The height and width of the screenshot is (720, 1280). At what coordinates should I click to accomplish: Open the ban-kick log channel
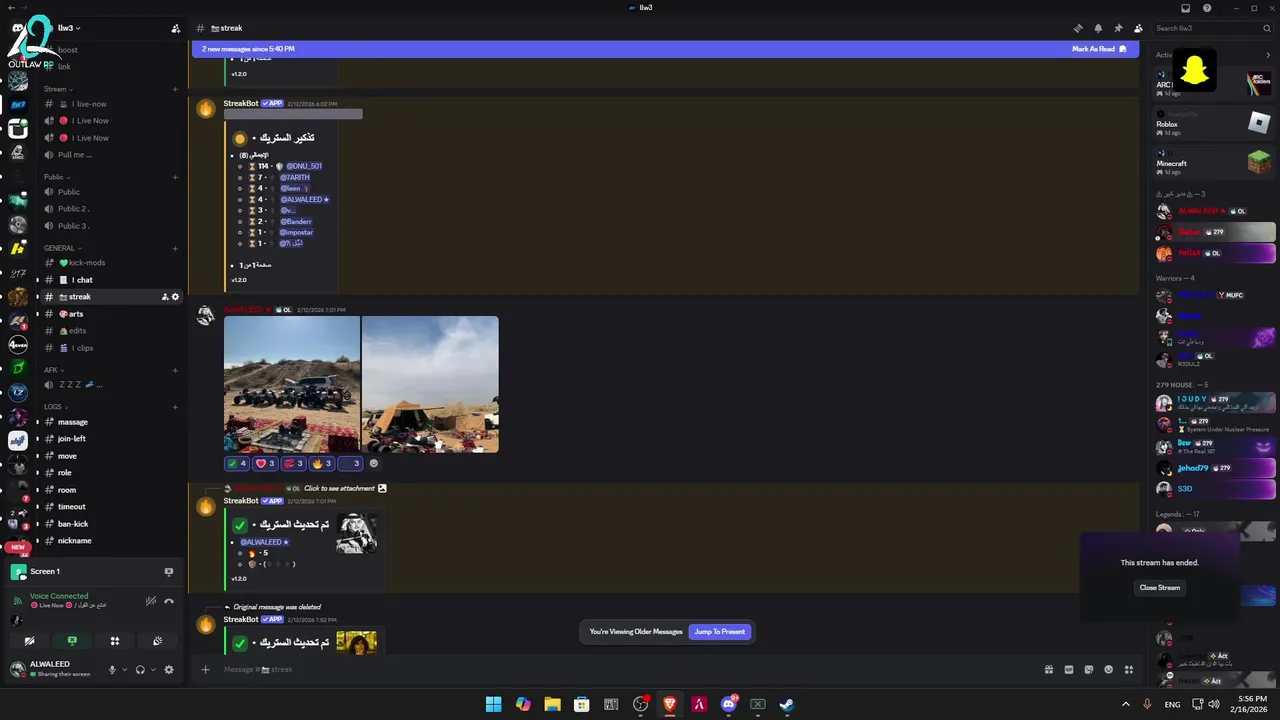(x=110, y=524)
